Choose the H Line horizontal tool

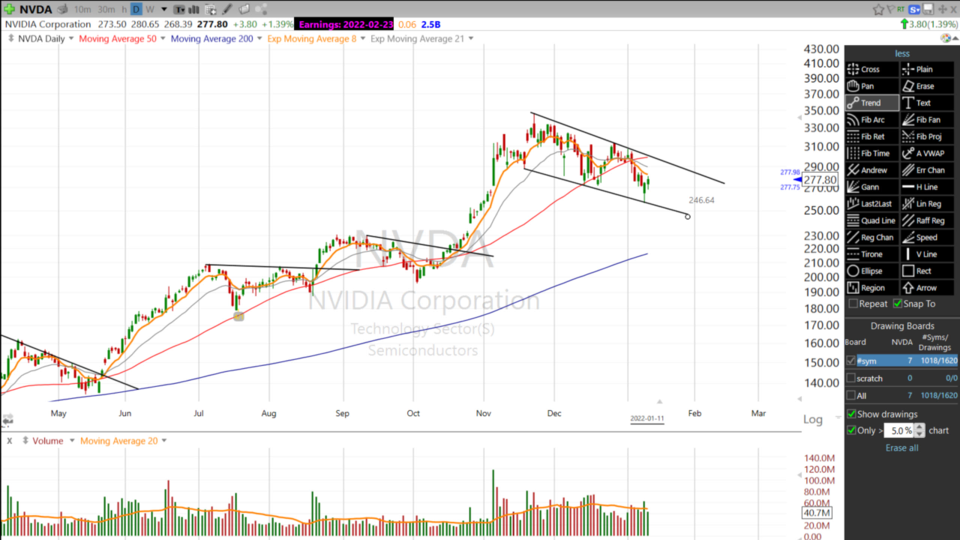(927, 187)
